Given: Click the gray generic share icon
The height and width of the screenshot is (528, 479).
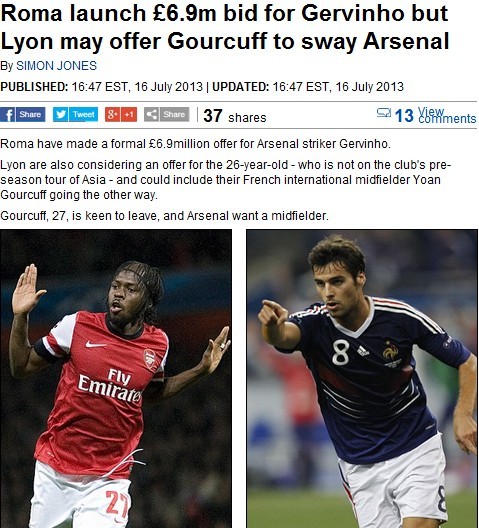Looking at the screenshot, I should pos(152,114).
